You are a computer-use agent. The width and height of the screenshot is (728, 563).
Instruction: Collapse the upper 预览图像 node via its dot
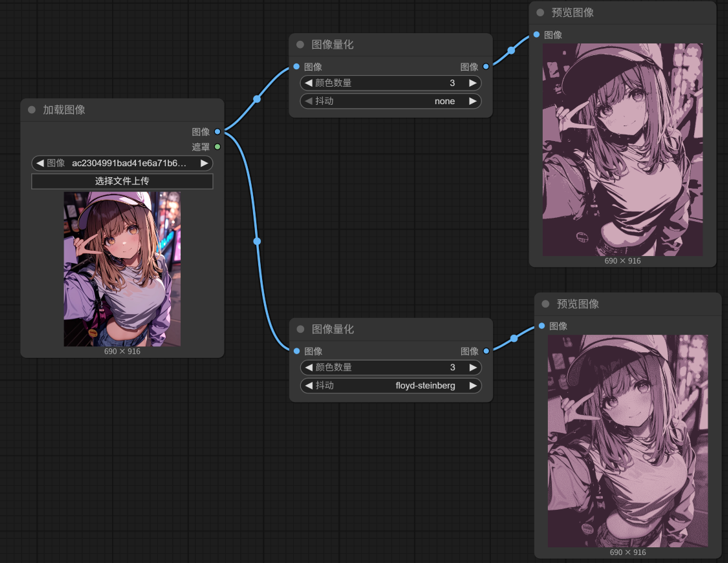coord(540,13)
